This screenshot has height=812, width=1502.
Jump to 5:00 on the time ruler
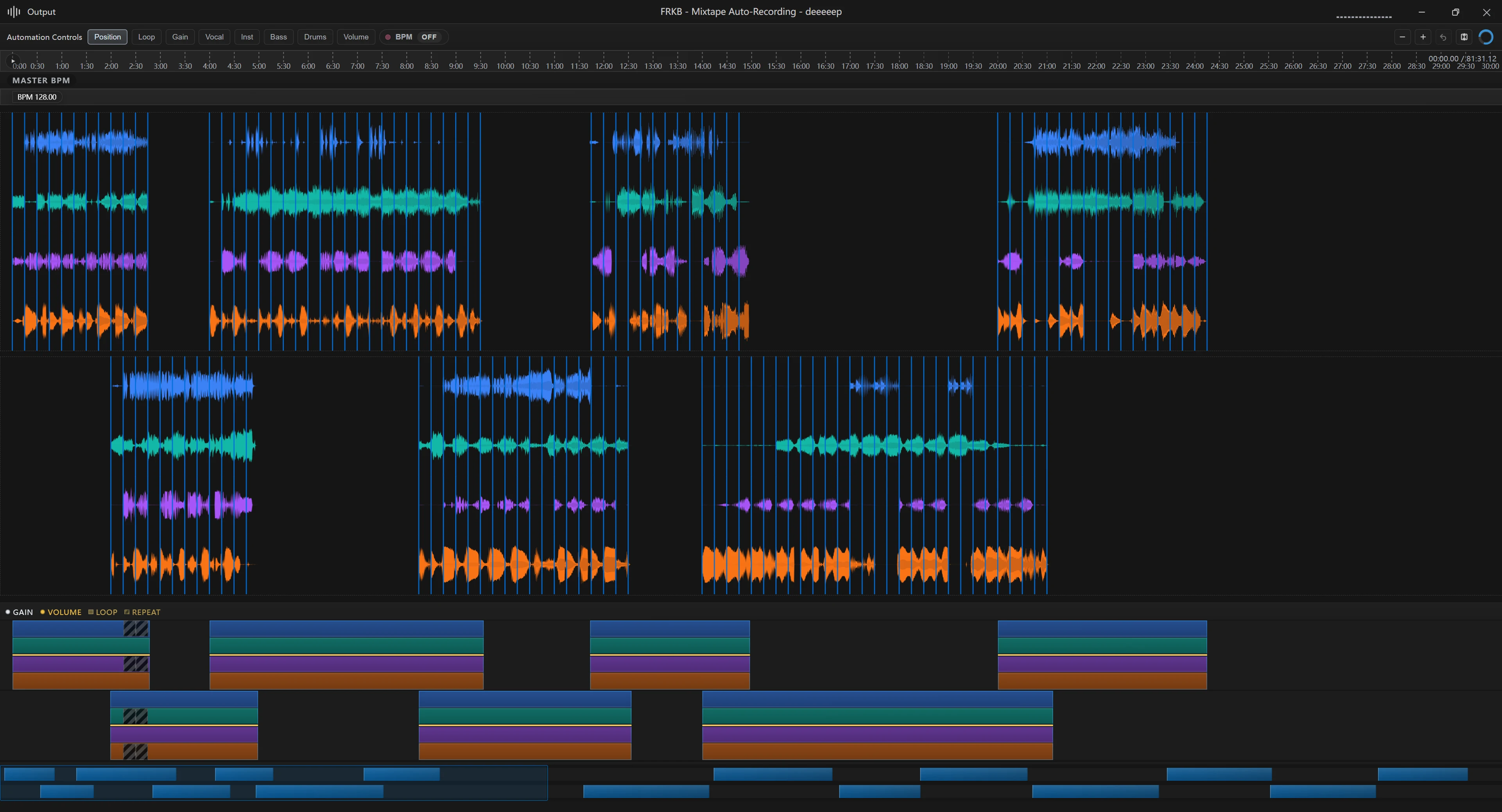coord(259,66)
